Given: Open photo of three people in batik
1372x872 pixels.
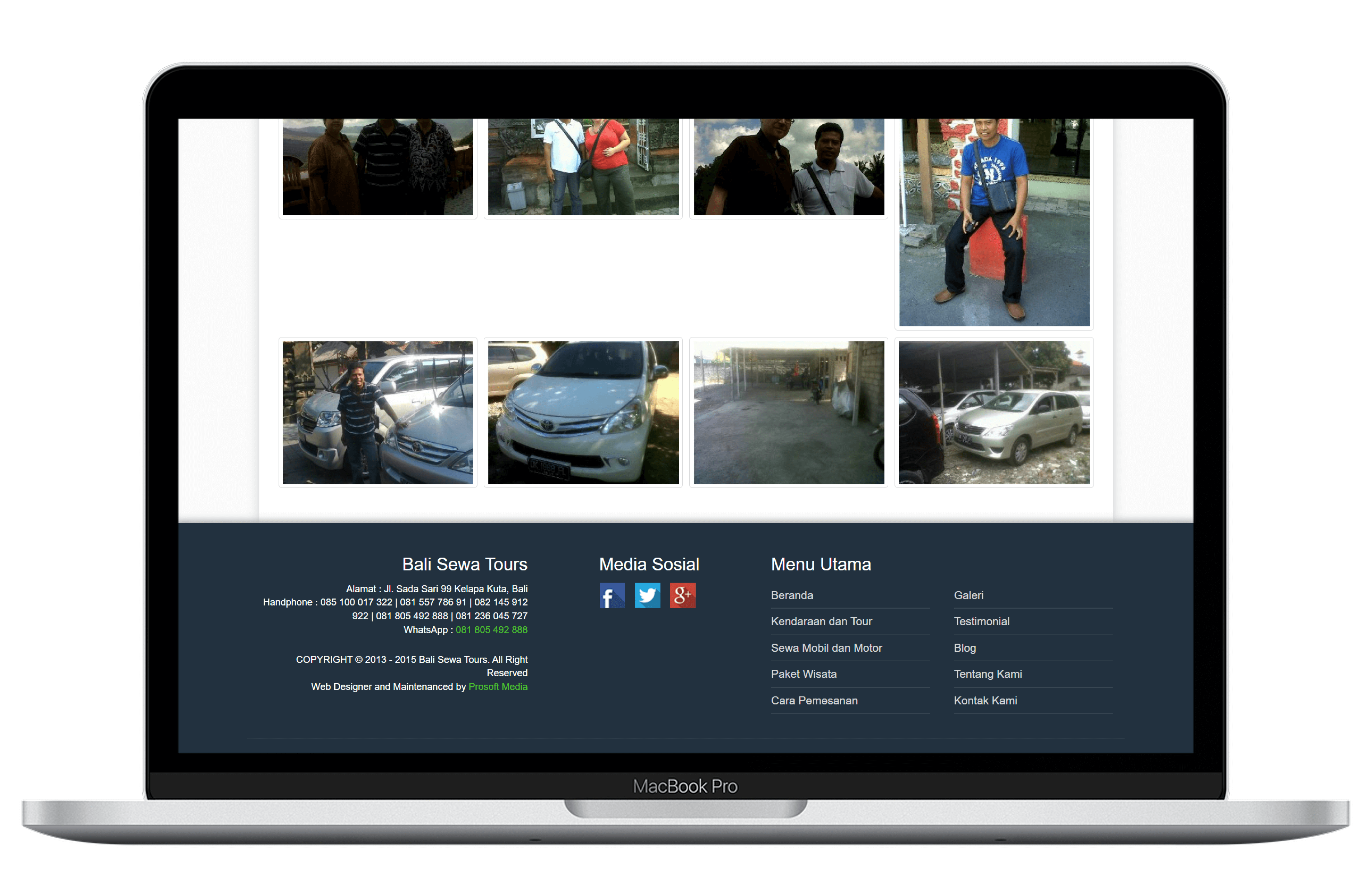Looking at the screenshot, I should coord(378,167).
